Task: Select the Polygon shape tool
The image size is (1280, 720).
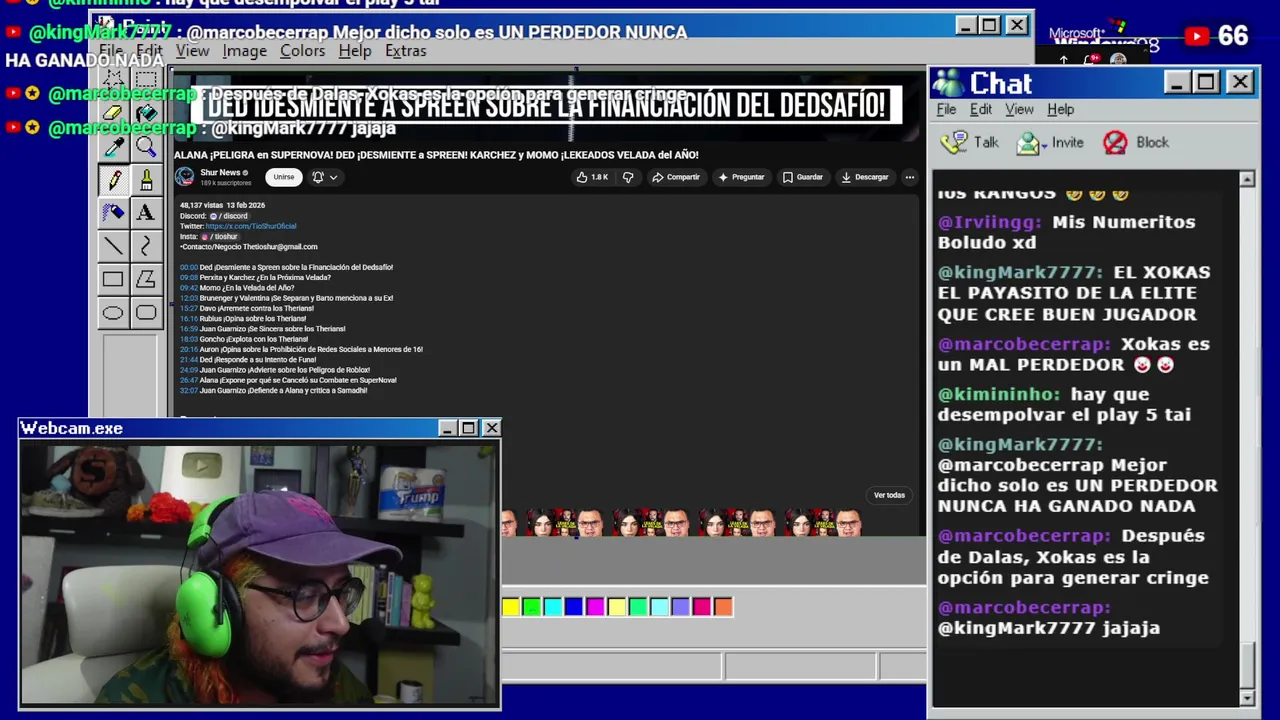Action: pyautogui.click(x=146, y=280)
